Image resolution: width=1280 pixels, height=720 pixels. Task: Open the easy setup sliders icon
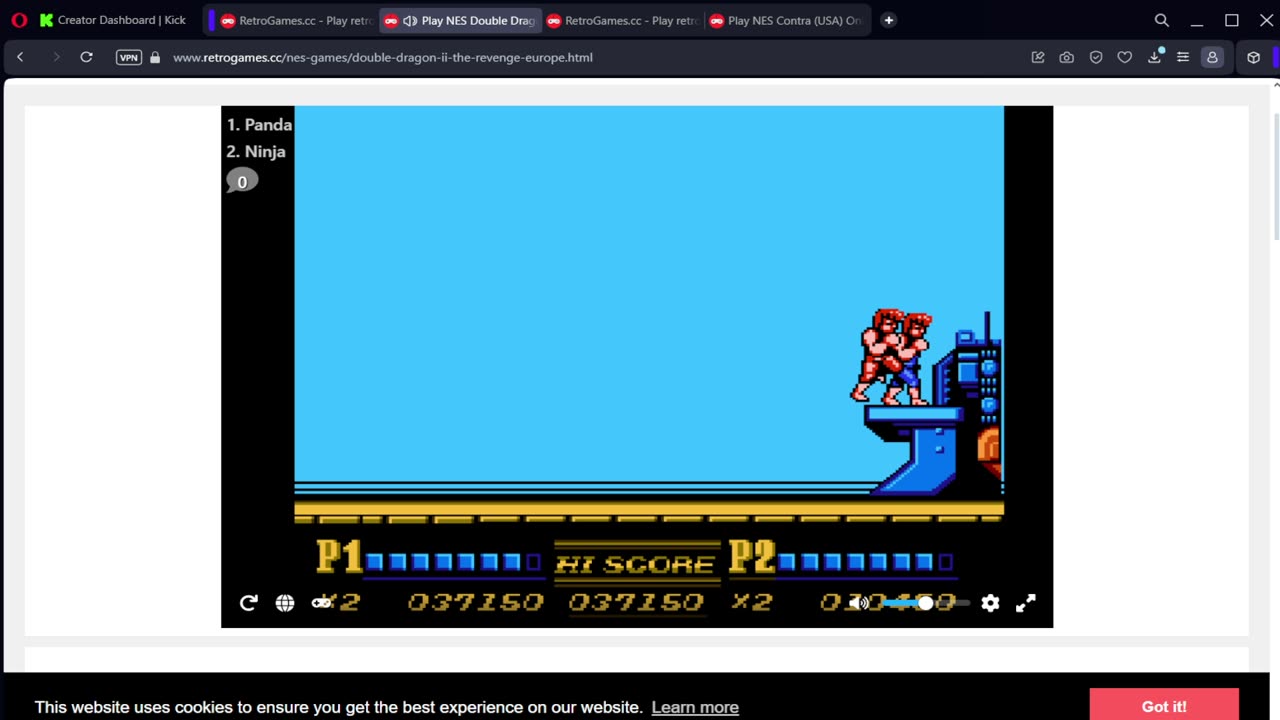point(1183,57)
